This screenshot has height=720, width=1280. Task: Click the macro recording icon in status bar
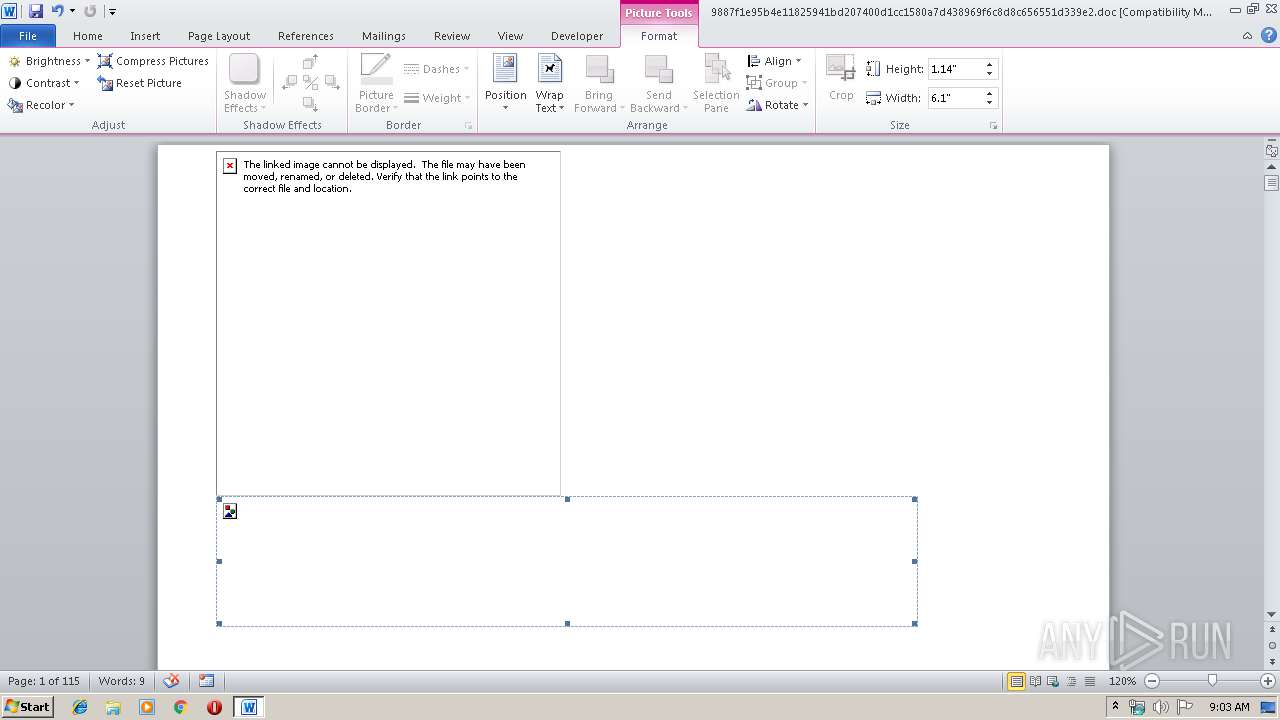click(206, 681)
